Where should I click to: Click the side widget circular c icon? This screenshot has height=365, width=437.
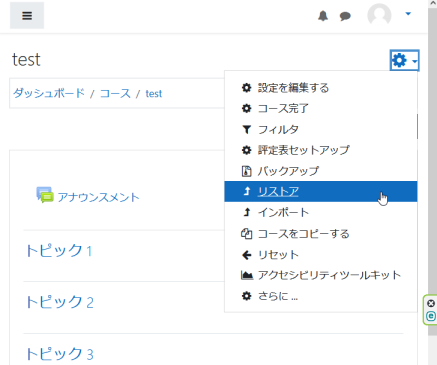point(431,316)
